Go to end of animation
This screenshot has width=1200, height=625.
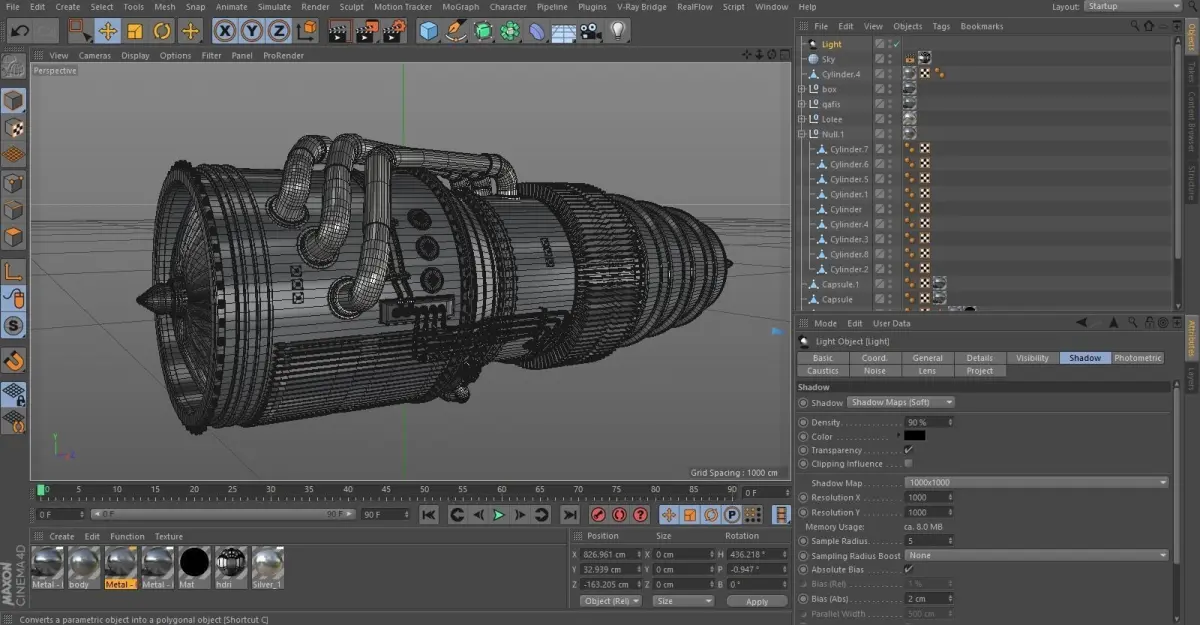569,515
